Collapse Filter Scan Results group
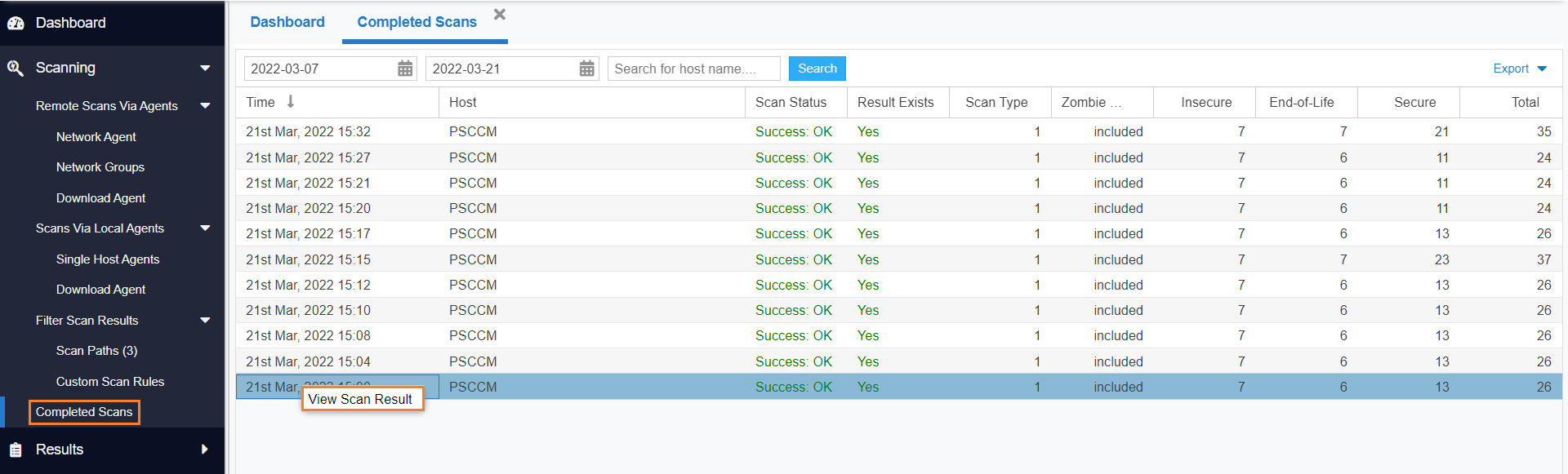 [205, 321]
